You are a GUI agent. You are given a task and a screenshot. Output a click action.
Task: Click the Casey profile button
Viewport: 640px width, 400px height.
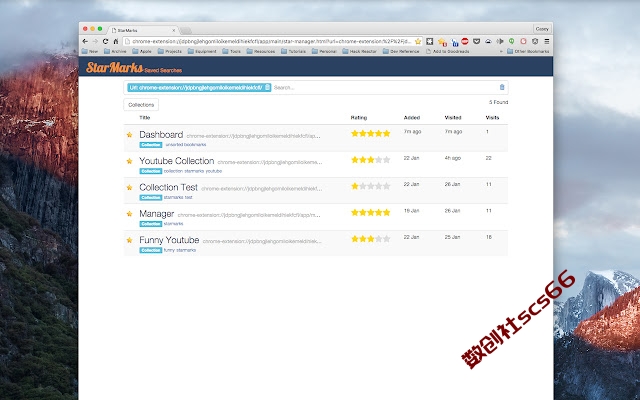coord(542,29)
